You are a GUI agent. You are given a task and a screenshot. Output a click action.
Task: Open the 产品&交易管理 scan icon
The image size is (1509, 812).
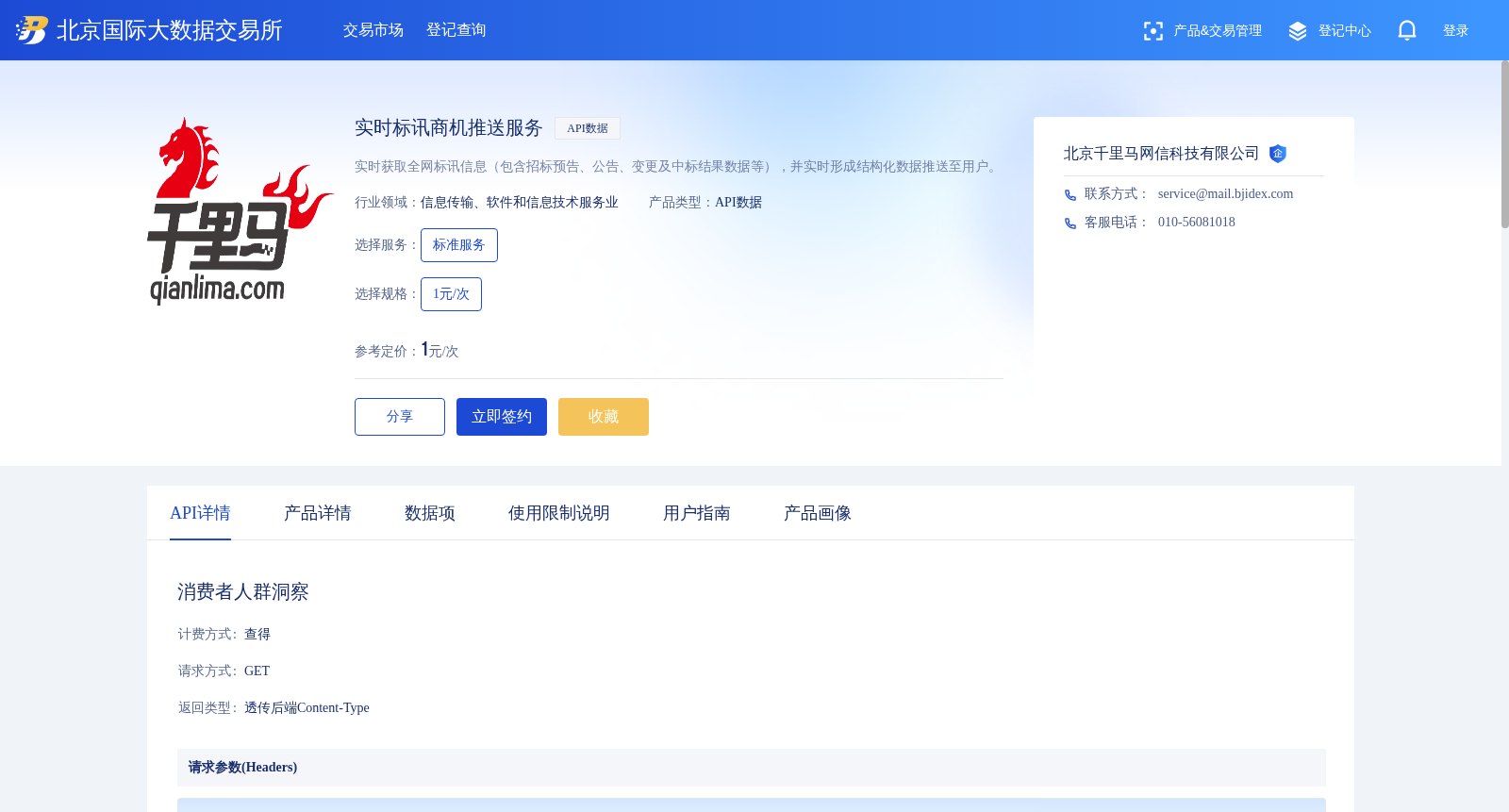[1152, 31]
